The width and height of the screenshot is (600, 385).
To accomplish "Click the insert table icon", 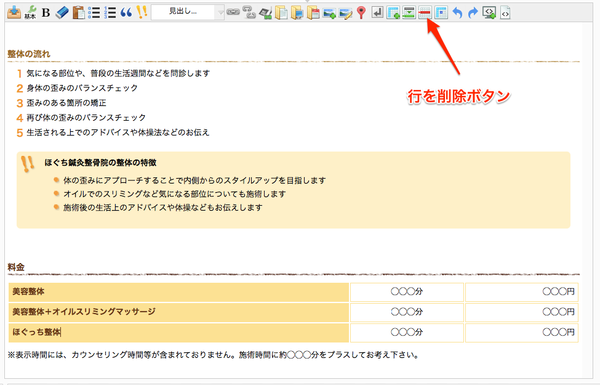I will tap(393, 13).
